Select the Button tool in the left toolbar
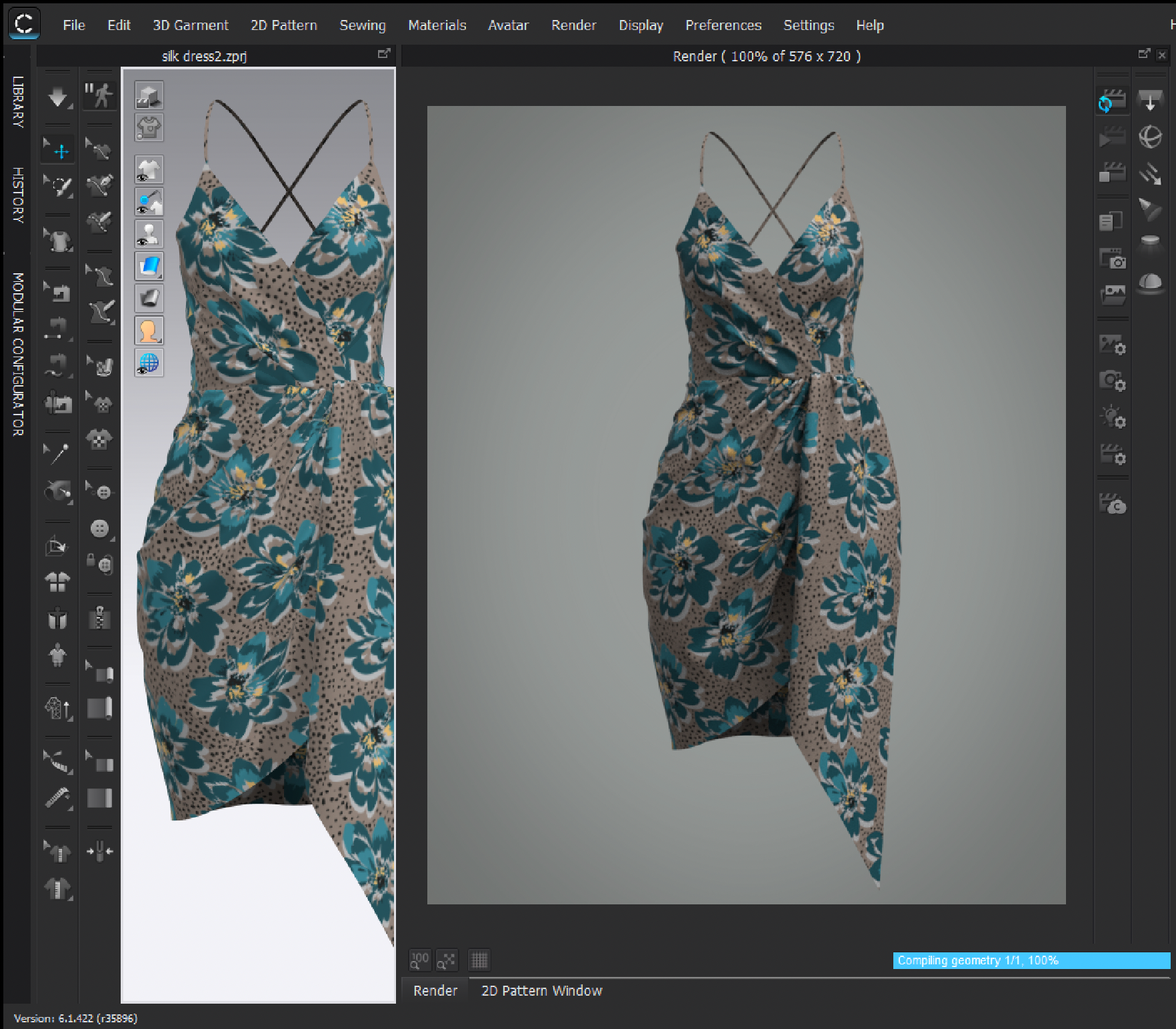 pos(100,528)
